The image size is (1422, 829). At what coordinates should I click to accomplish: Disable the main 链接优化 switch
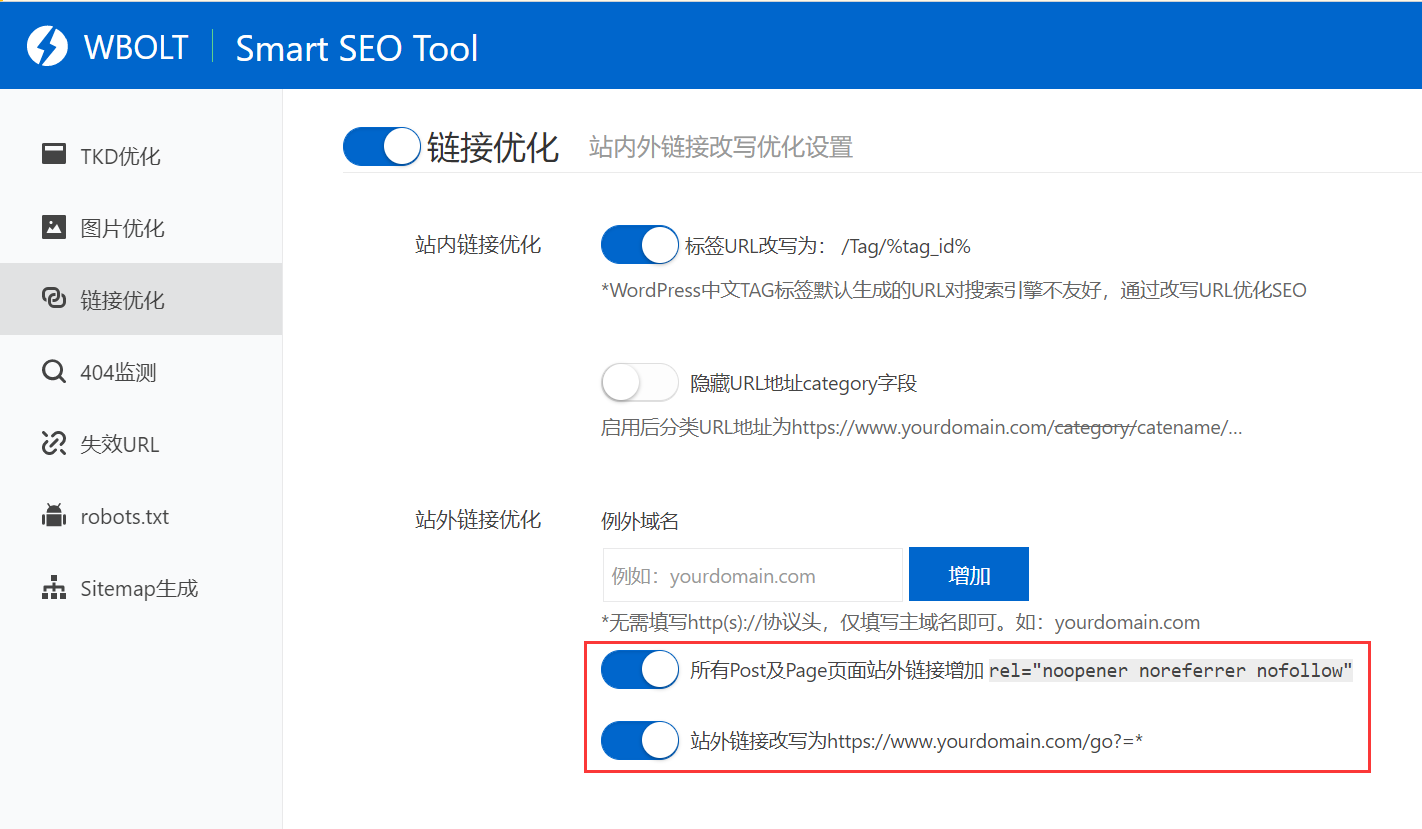point(381,146)
